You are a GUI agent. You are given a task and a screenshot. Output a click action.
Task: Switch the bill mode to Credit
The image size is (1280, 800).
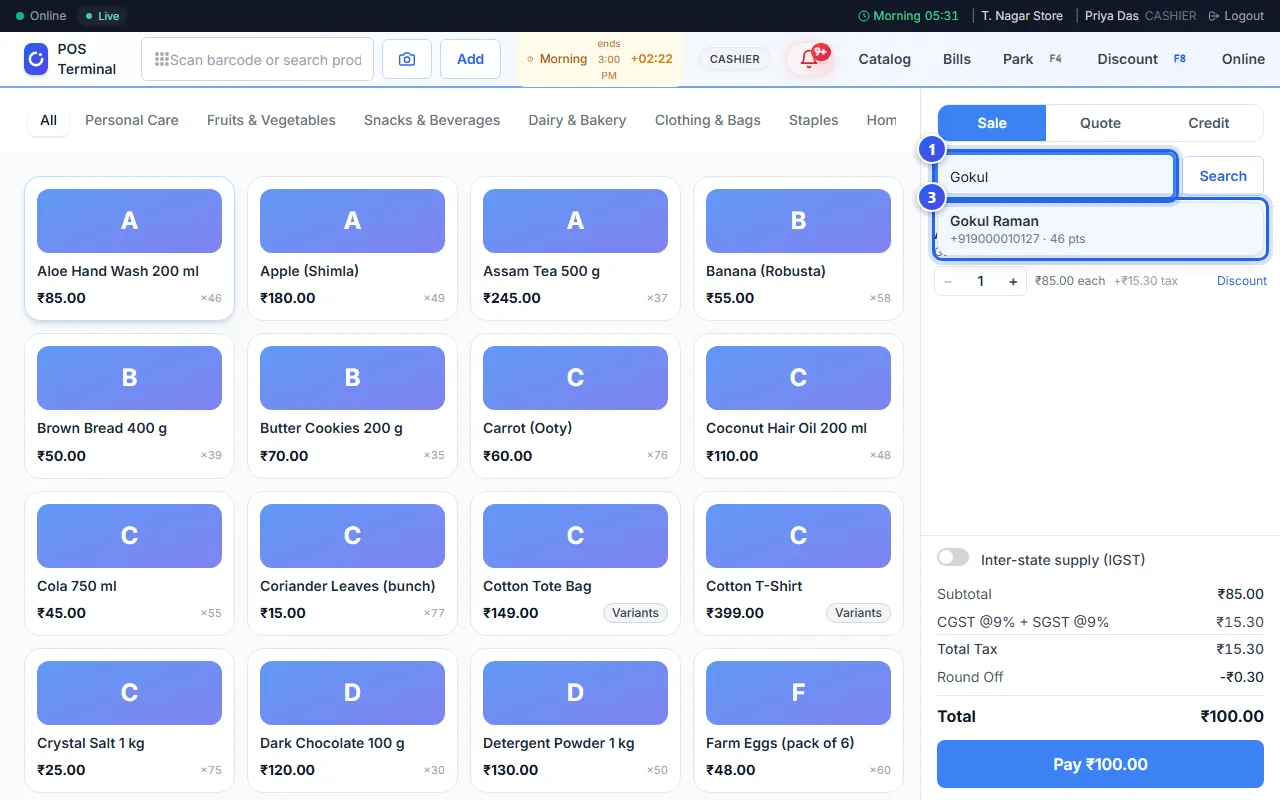[x=1208, y=123]
